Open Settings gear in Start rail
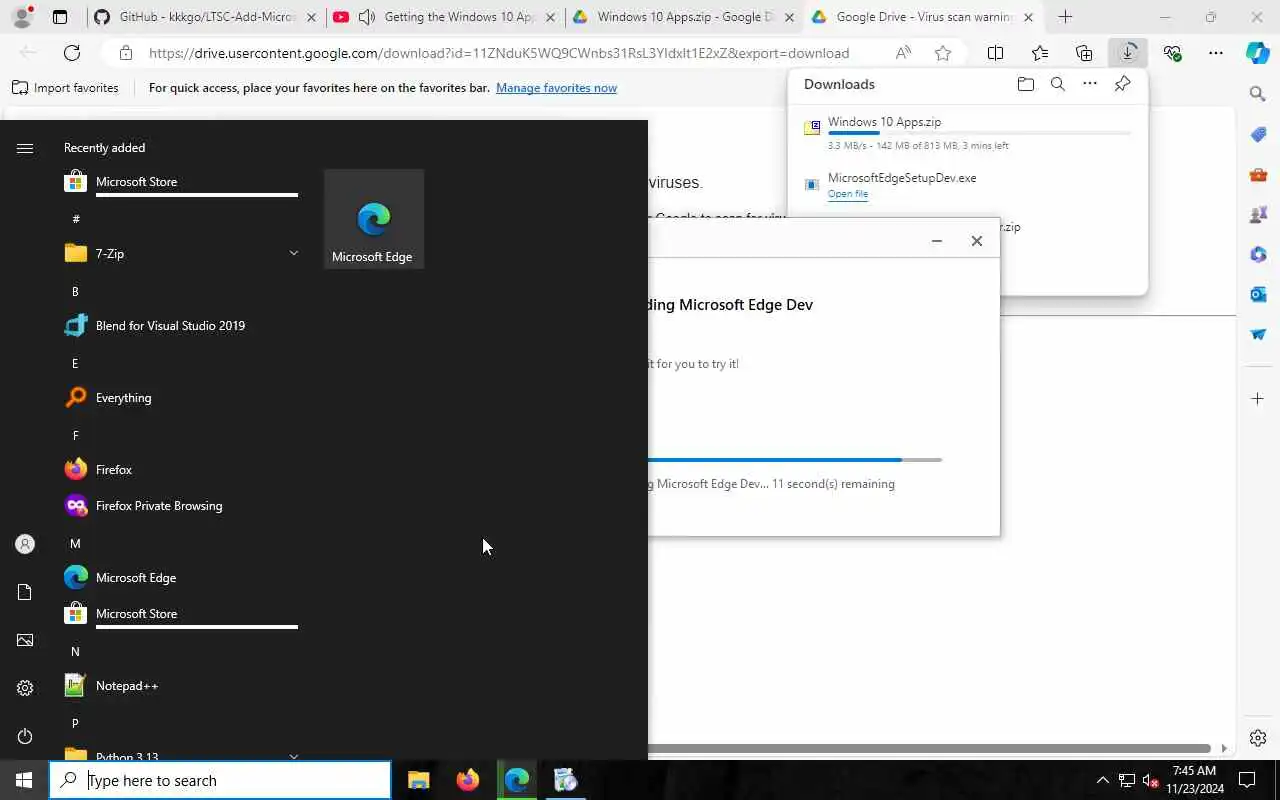Screen dimensions: 1280x800 click(x=25, y=688)
